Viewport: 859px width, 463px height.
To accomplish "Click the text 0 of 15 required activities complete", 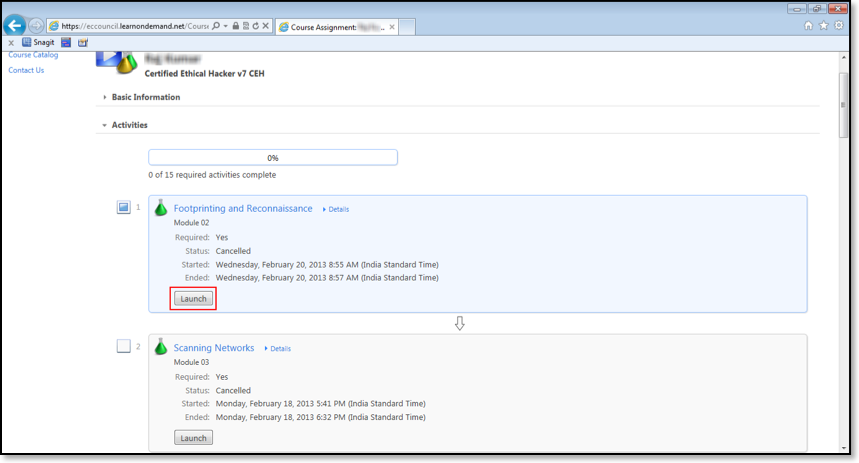I will 212,175.
